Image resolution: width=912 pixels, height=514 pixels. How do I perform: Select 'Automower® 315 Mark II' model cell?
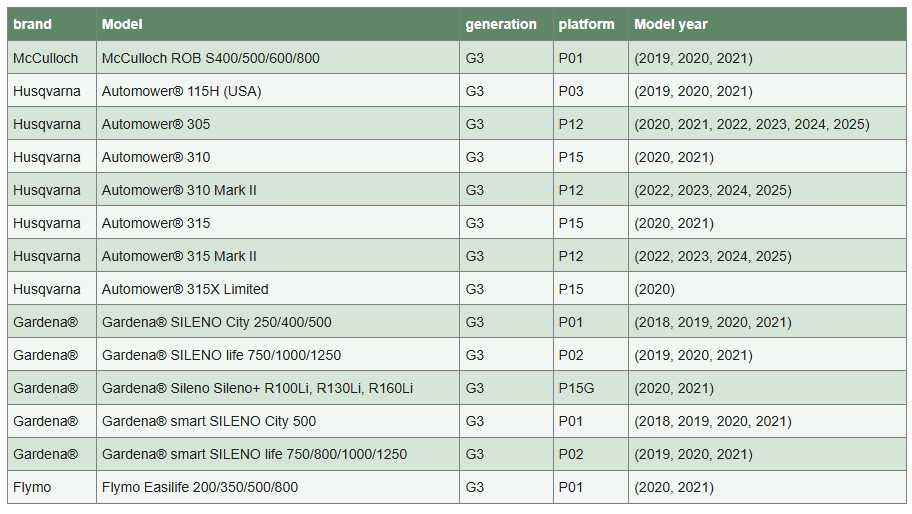click(278, 256)
